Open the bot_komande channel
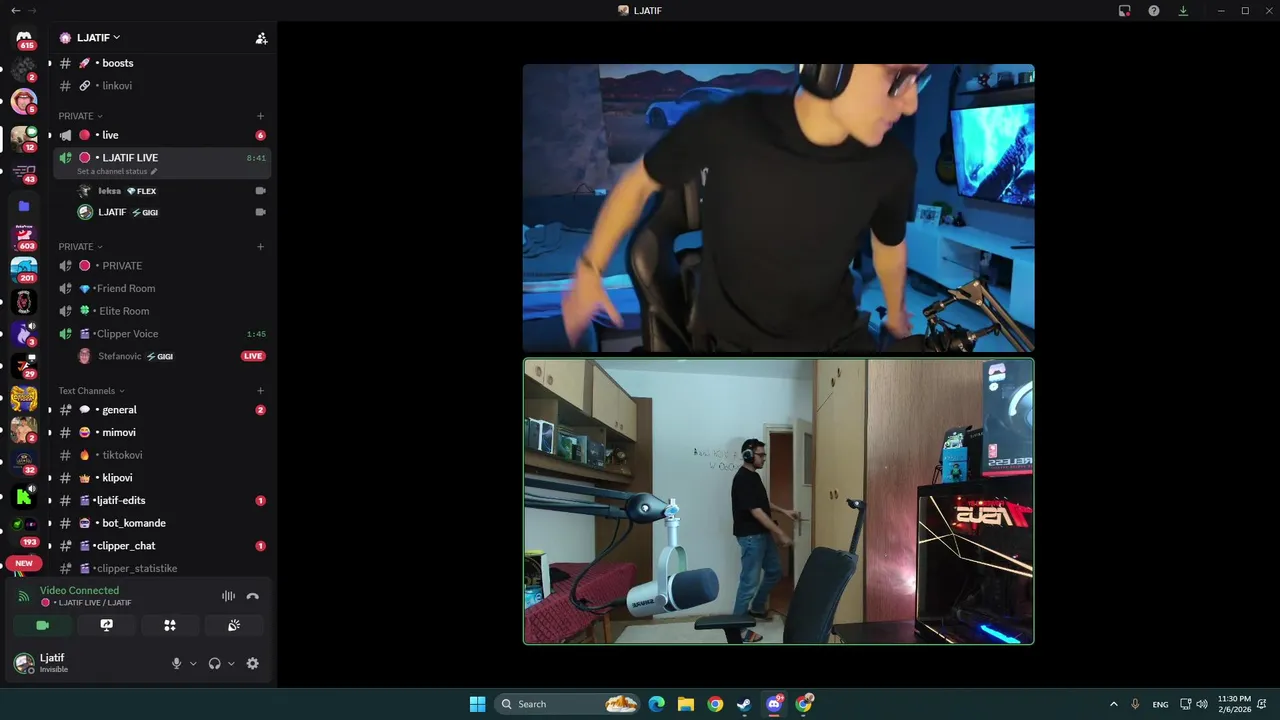Viewport: 1280px width, 720px height. [162, 523]
